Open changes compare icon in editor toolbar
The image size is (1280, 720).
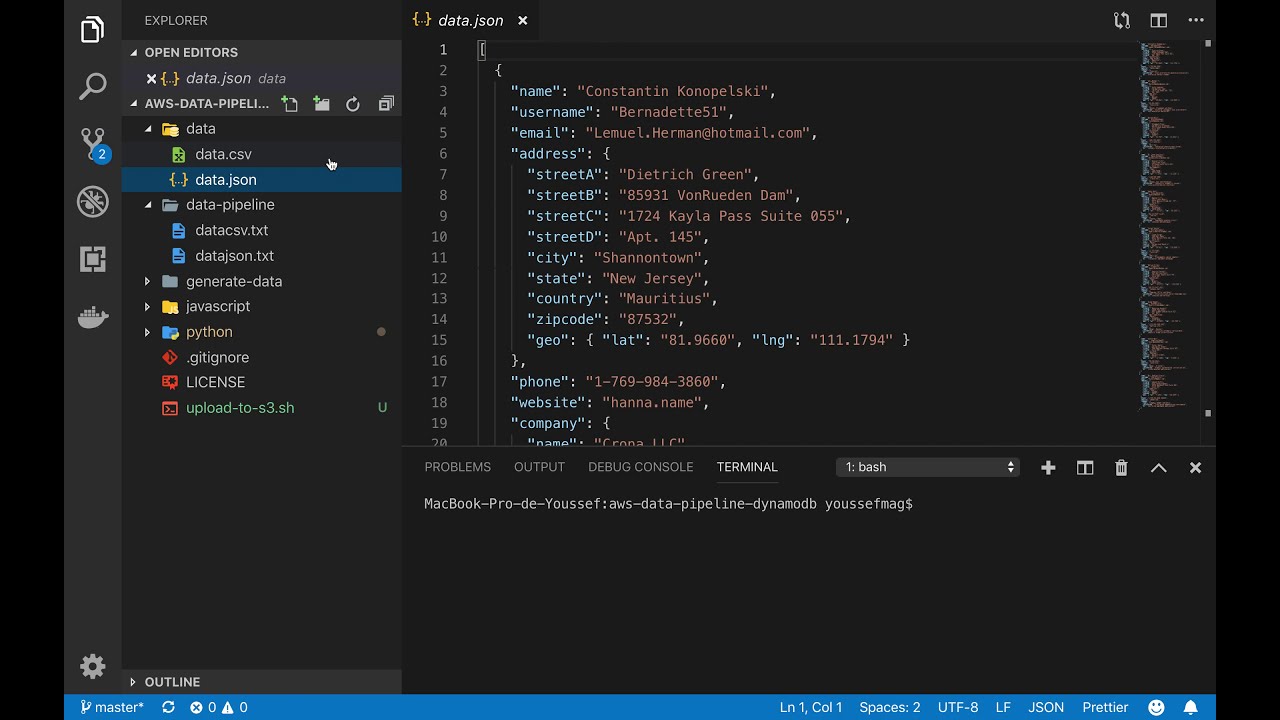pyautogui.click(x=1122, y=20)
